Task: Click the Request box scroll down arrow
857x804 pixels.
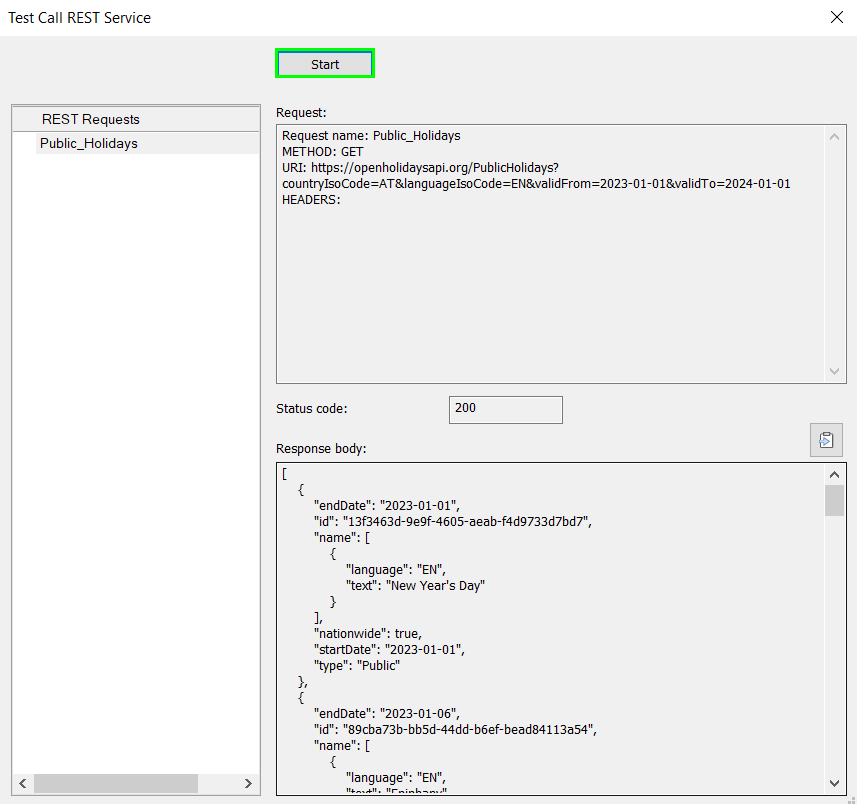Action: click(x=835, y=371)
